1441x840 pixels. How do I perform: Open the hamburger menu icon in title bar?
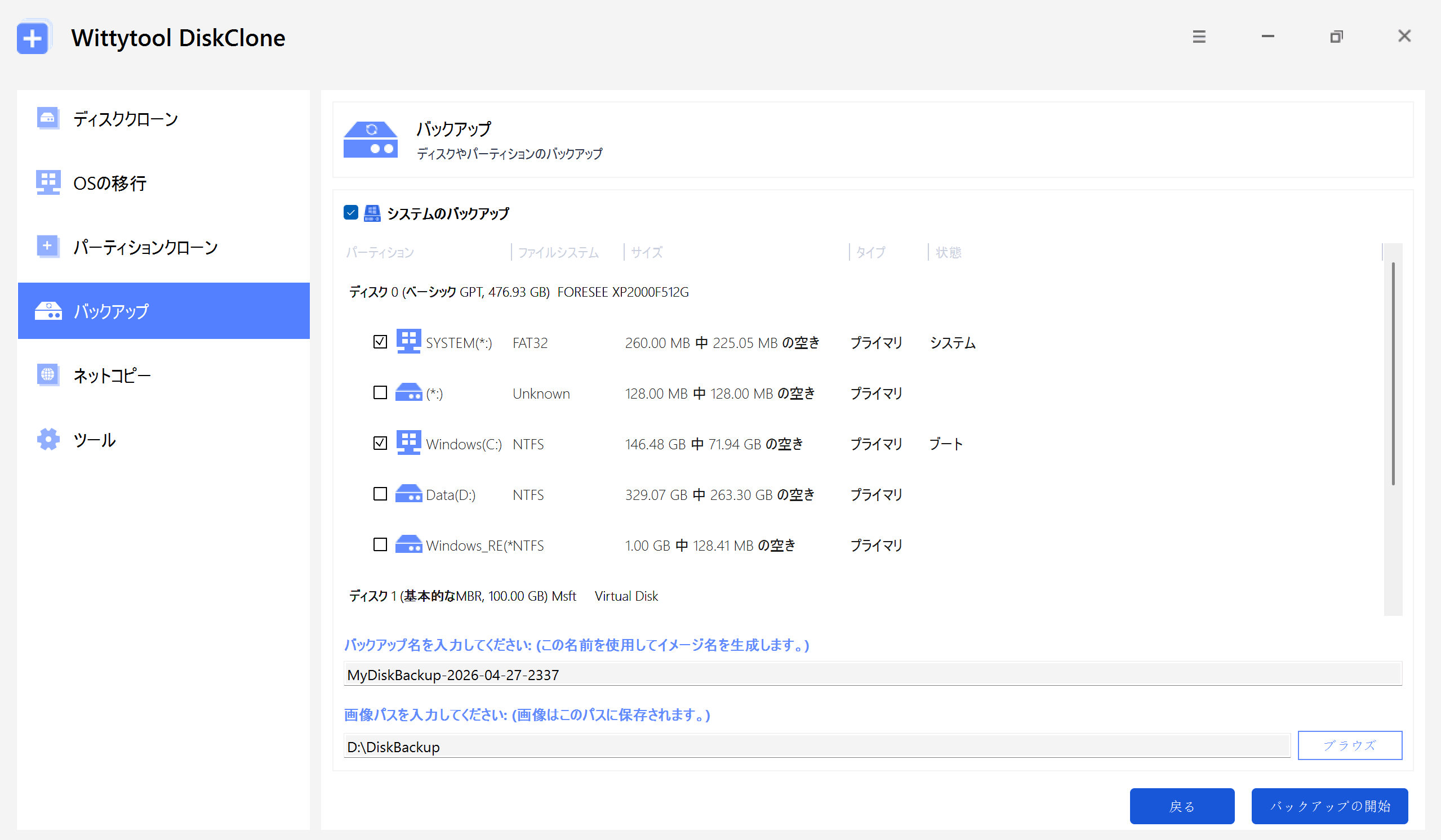(x=1199, y=37)
